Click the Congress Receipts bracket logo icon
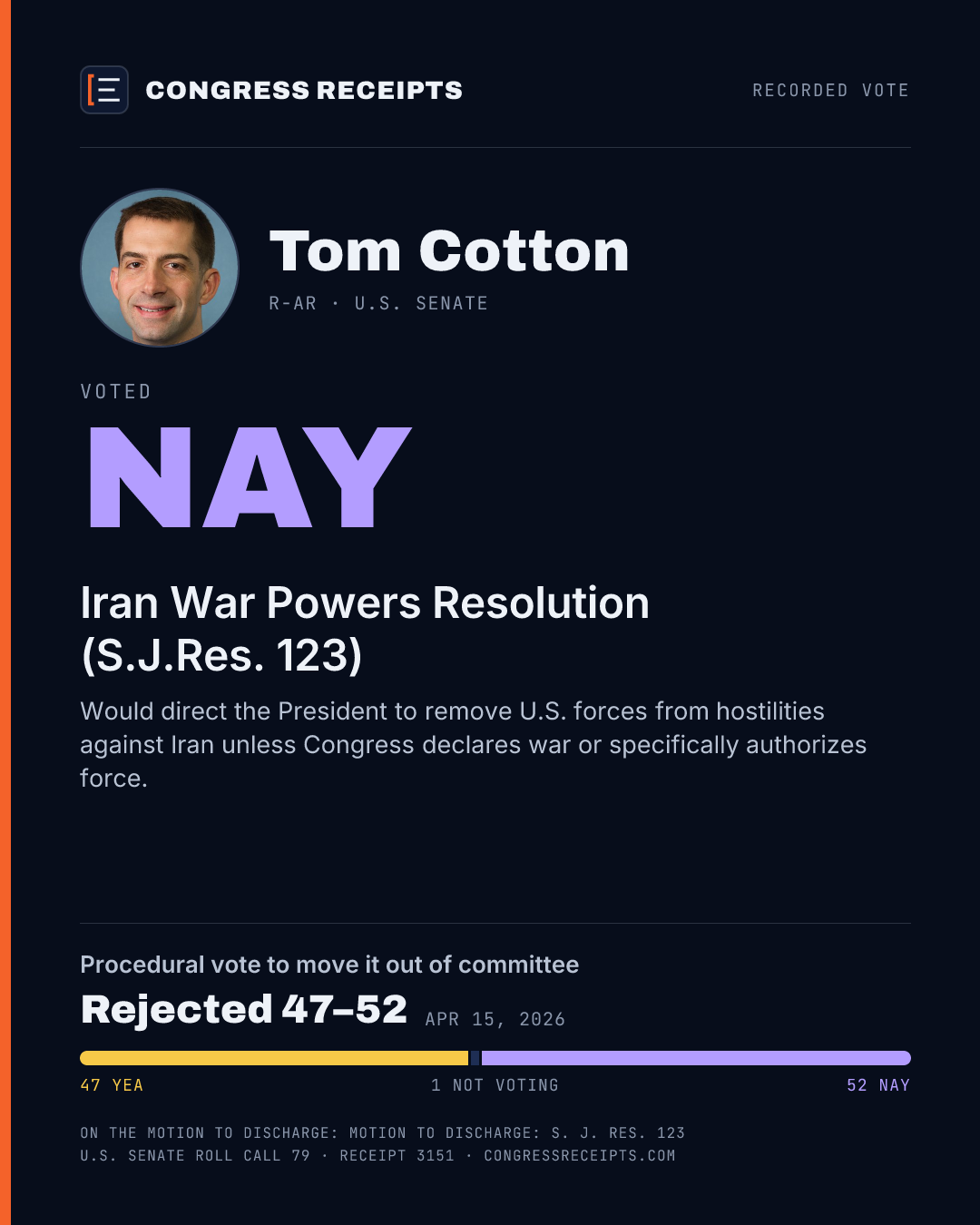Image resolution: width=980 pixels, height=1225 pixels. (104, 90)
